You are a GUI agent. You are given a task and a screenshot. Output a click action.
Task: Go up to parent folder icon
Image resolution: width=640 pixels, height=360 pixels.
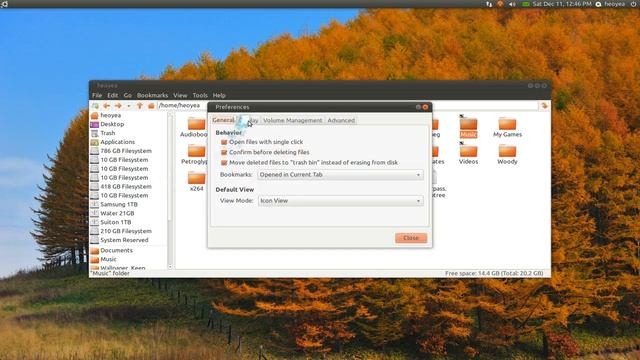[140, 106]
